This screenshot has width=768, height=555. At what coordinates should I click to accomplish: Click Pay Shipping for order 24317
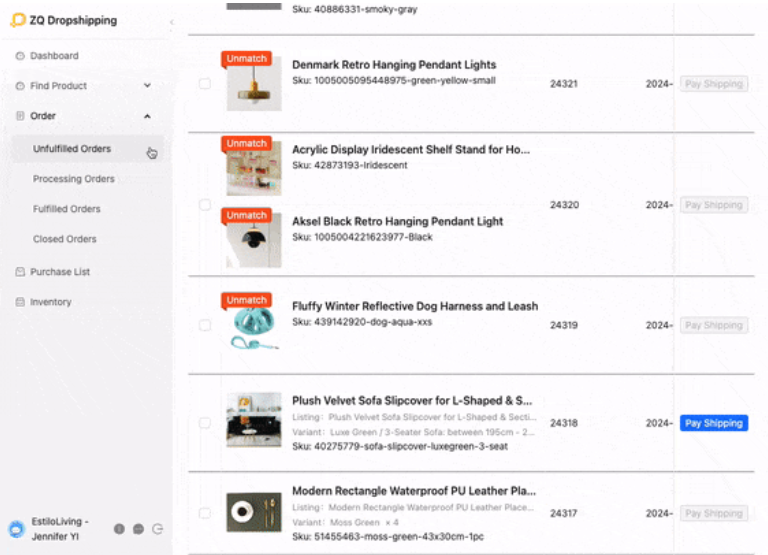714,513
